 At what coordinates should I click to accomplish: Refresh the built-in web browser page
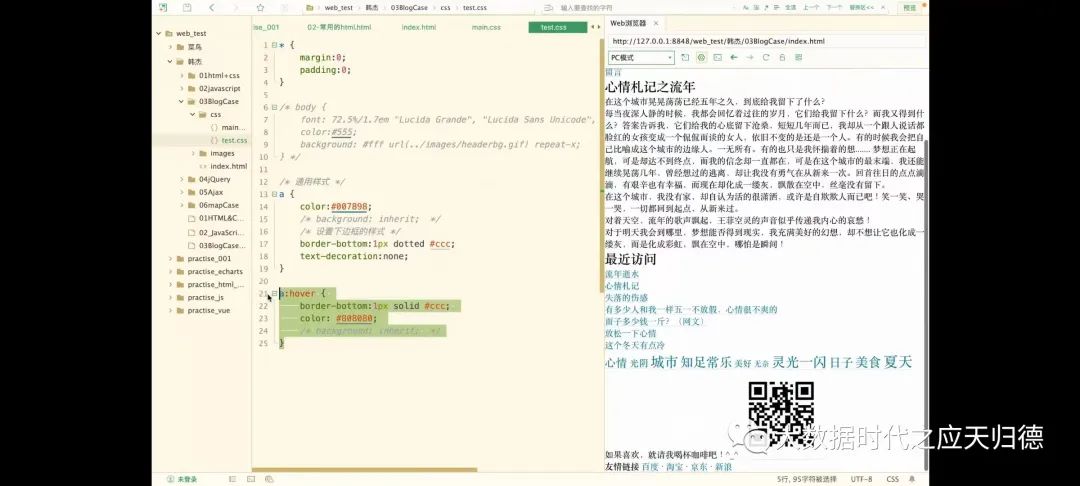(x=766, y=58)
